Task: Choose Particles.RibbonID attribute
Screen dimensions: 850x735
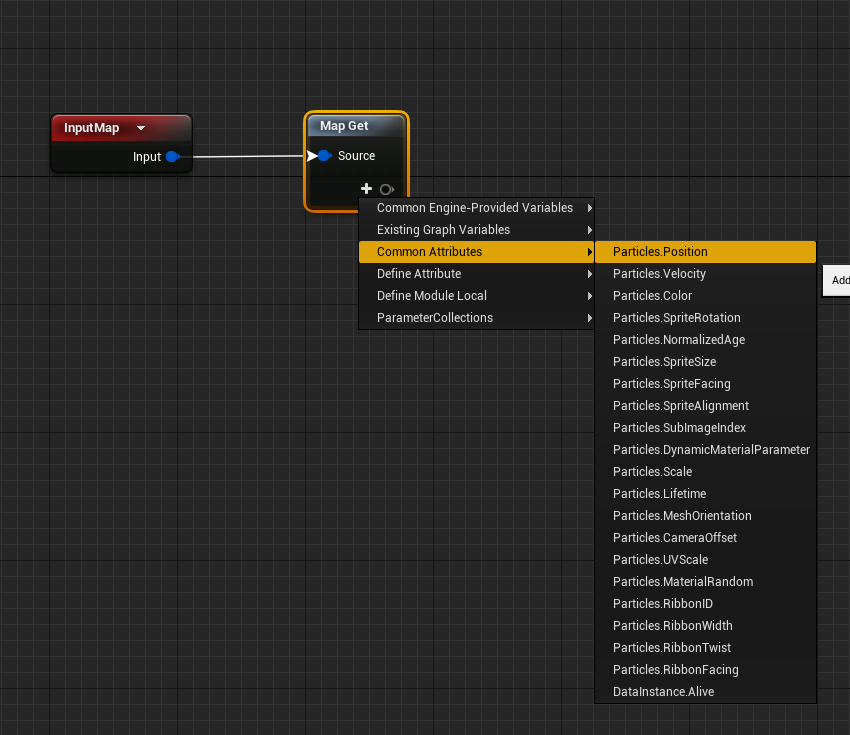Action: coord(705,604)
